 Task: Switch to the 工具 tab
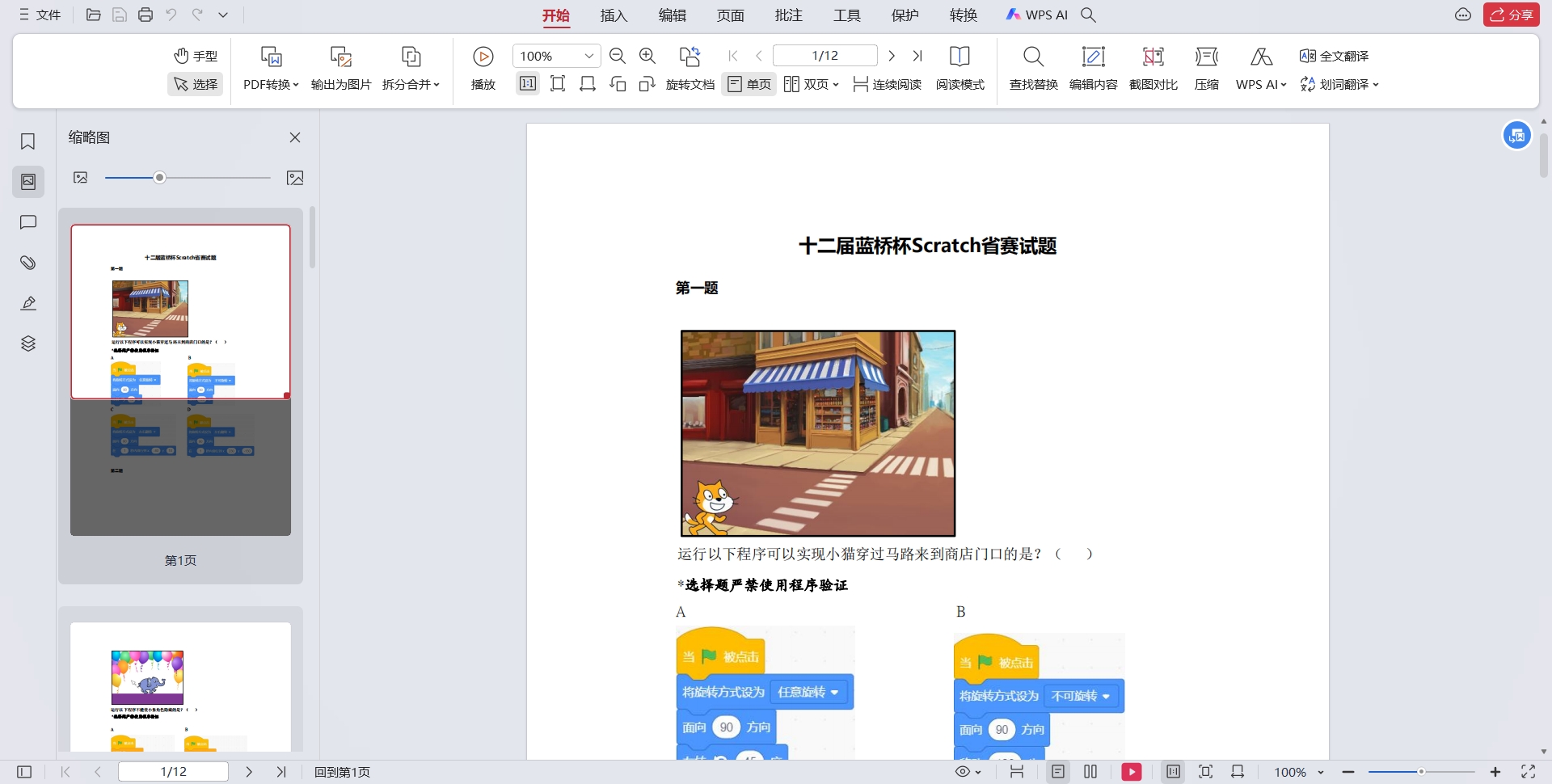tap(846, 15)
